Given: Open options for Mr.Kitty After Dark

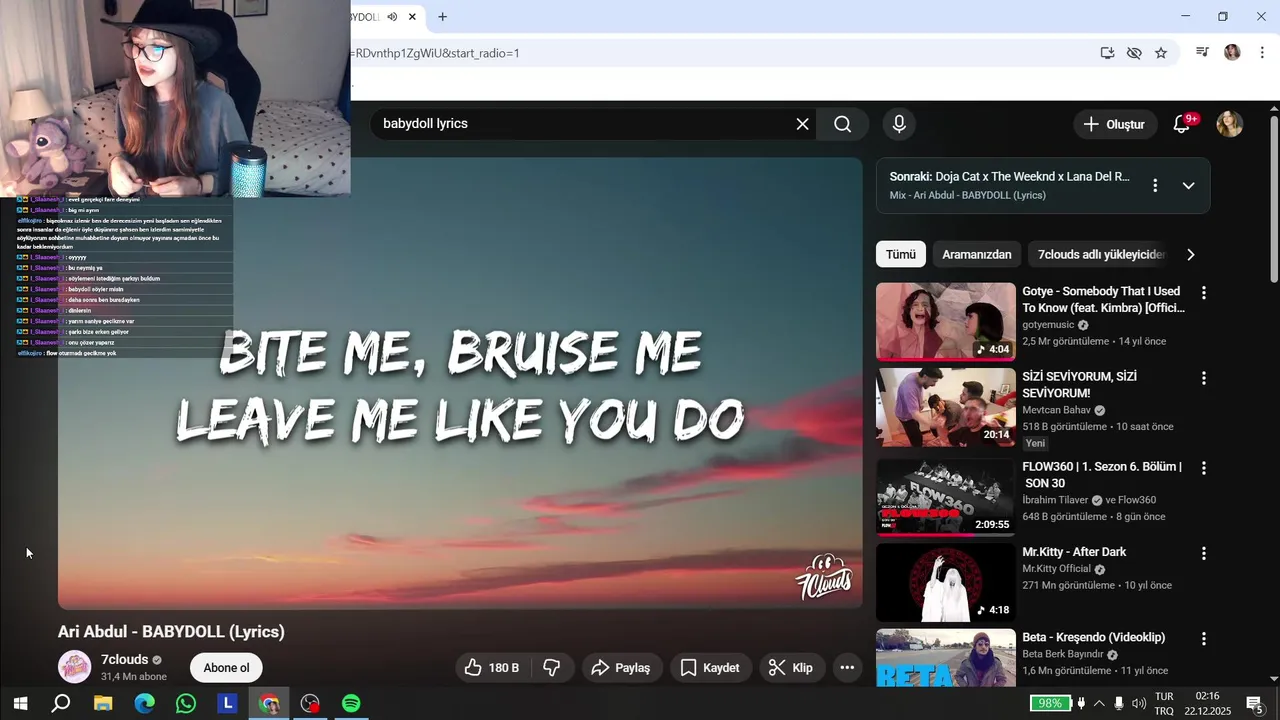Looking at the screenshot, I should 1204,553.
